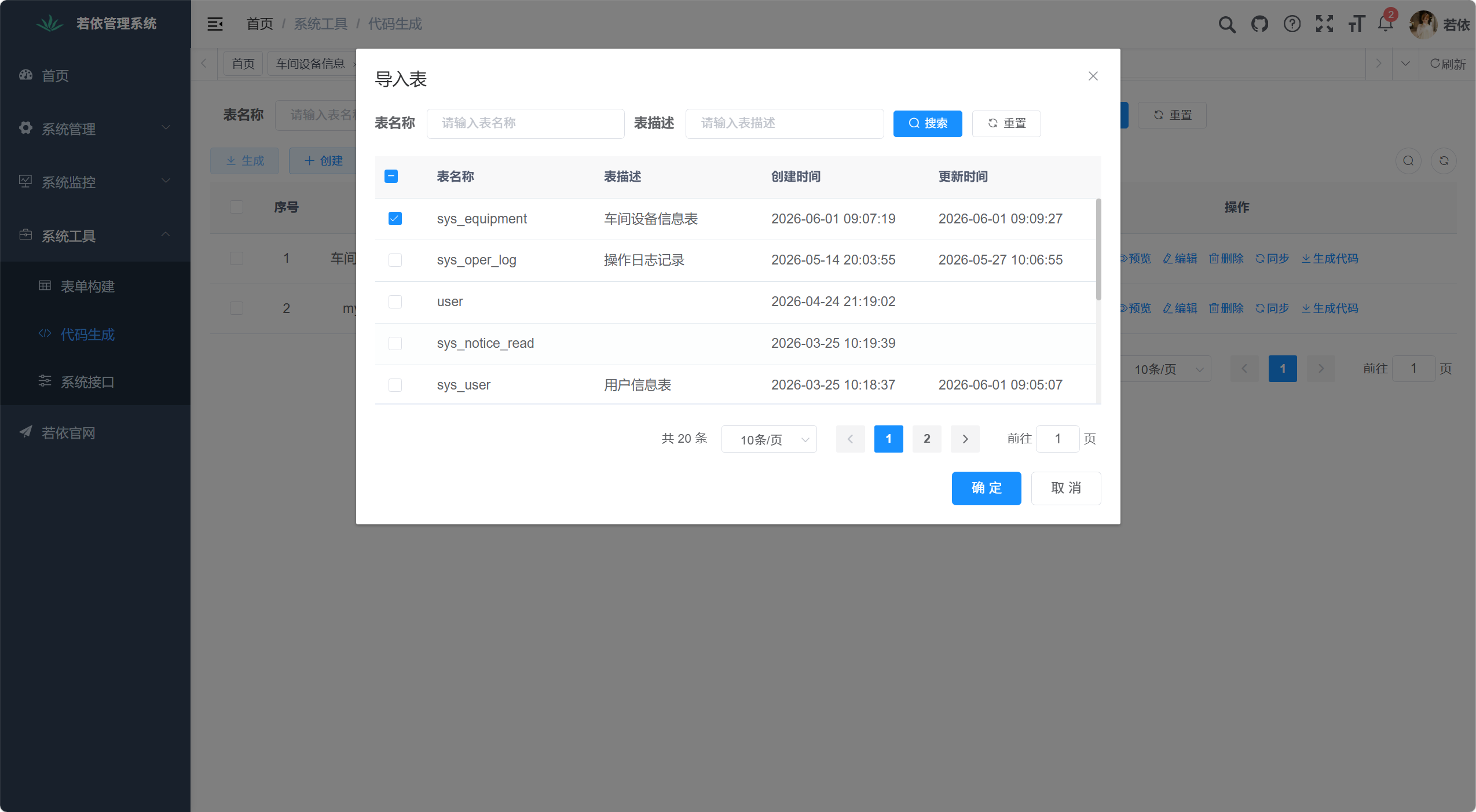Open the tabs dropdown chevron
The image size is (1476, 812).
pos(1405,64)
